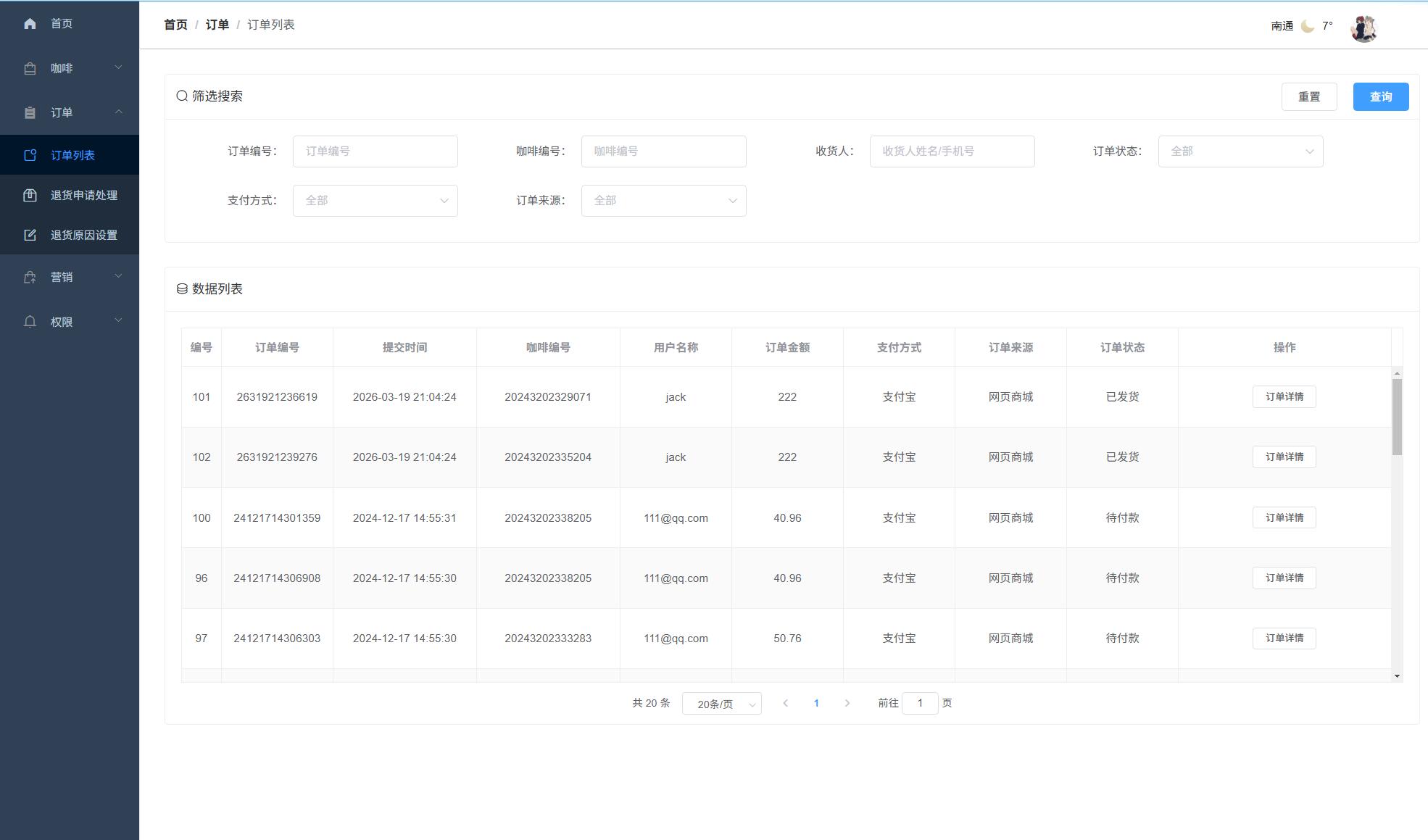Click the coffee bag icon in sidebar

[x=30, y=68]
